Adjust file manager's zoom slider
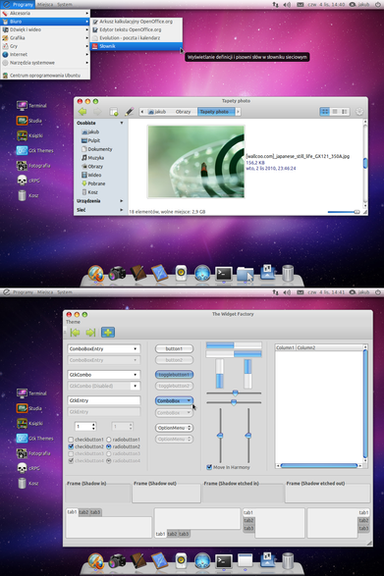384x576 pixels. 344,212
